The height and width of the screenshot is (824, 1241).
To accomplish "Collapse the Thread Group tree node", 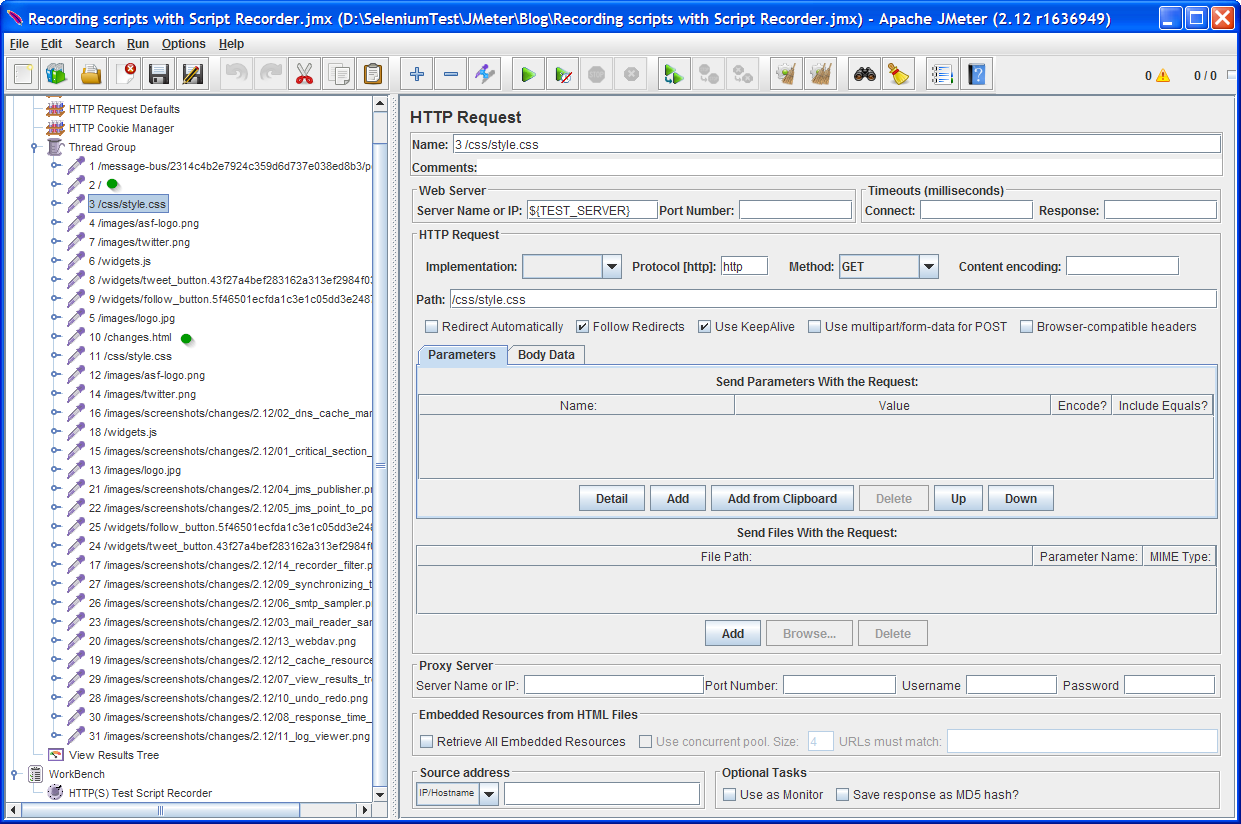I will point(34,147).
